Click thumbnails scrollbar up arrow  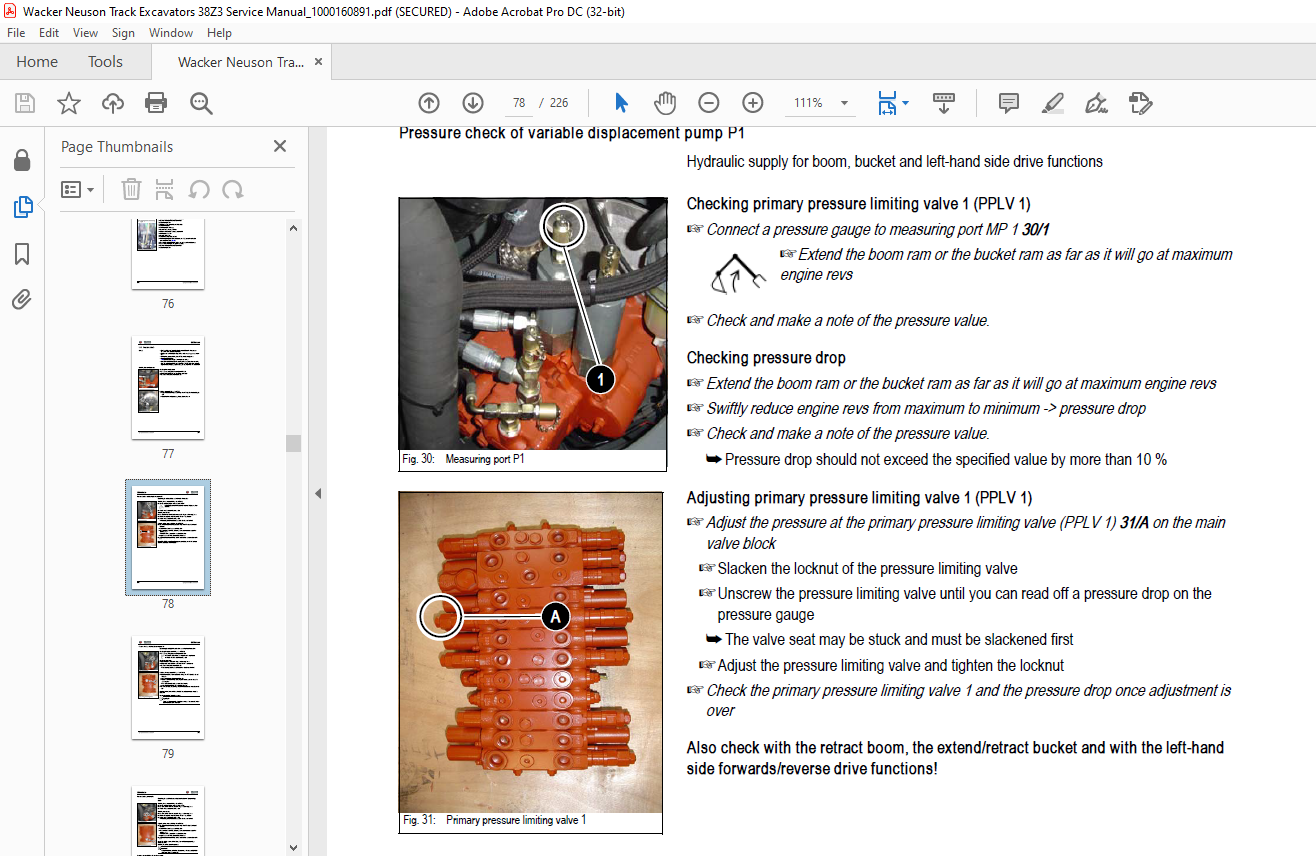293,228
